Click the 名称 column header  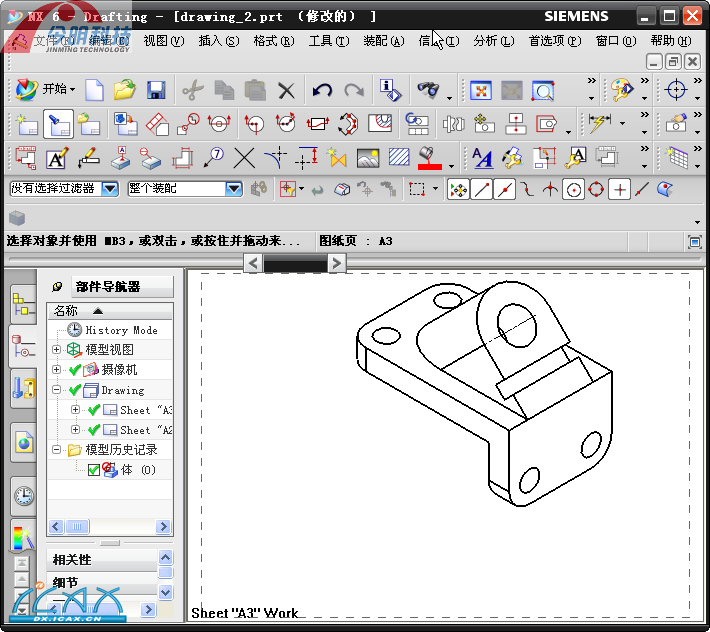tap(66, 311)
